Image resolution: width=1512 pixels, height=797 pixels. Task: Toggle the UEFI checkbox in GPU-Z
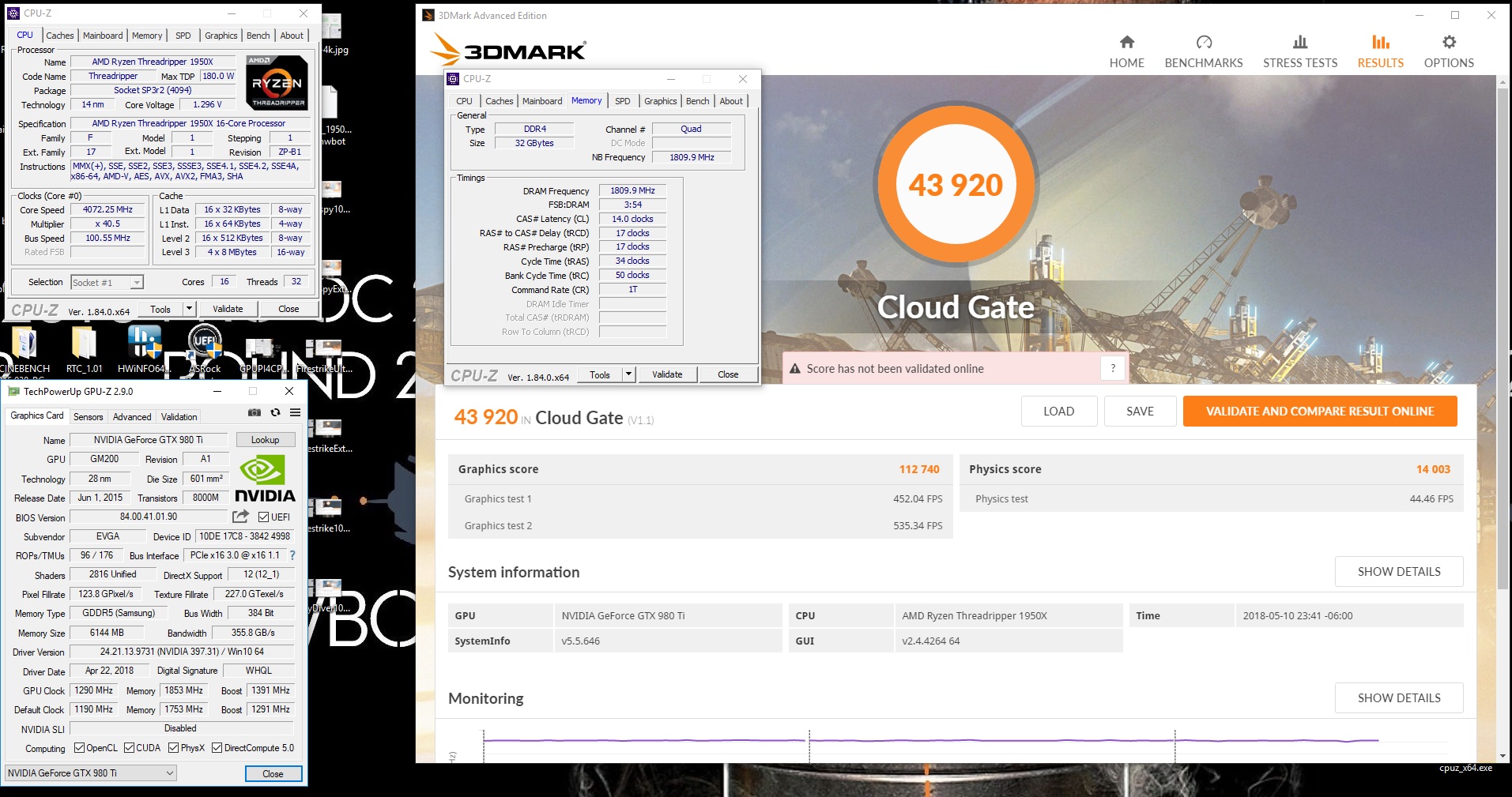coord(264,517)
